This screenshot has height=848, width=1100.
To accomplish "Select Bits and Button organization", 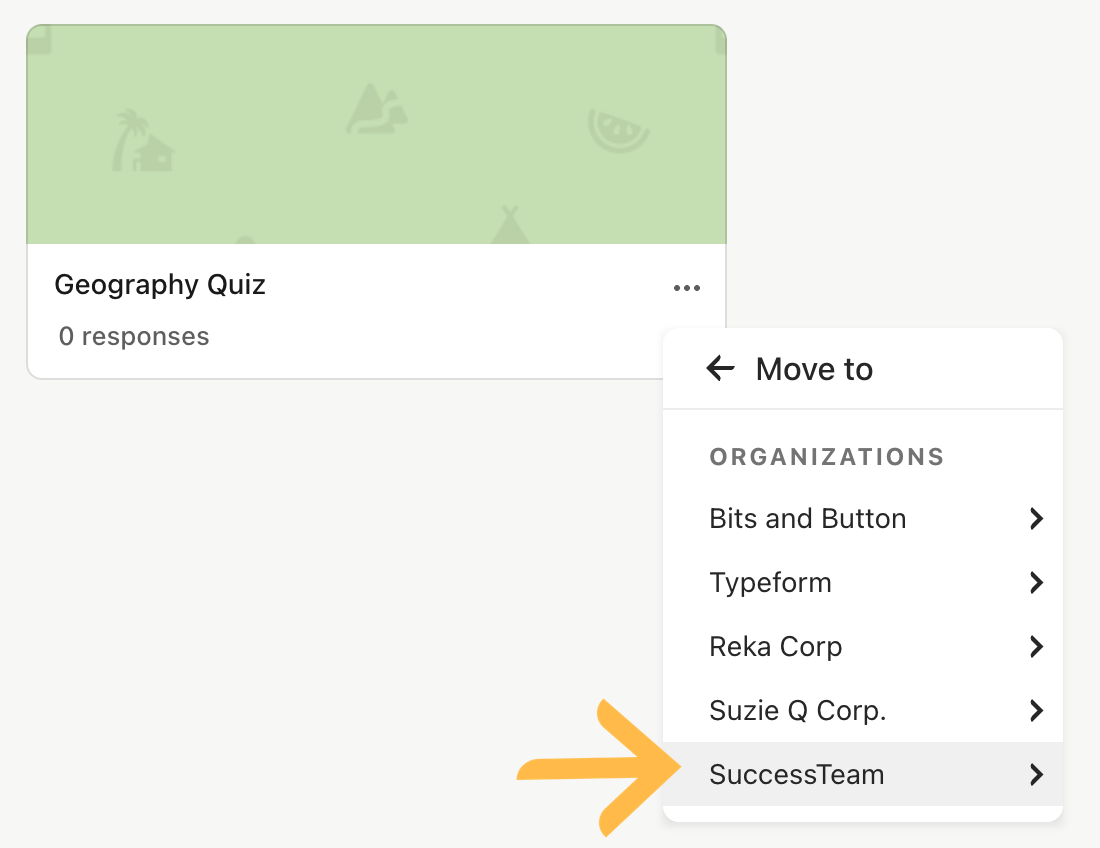I will (863, 519).
